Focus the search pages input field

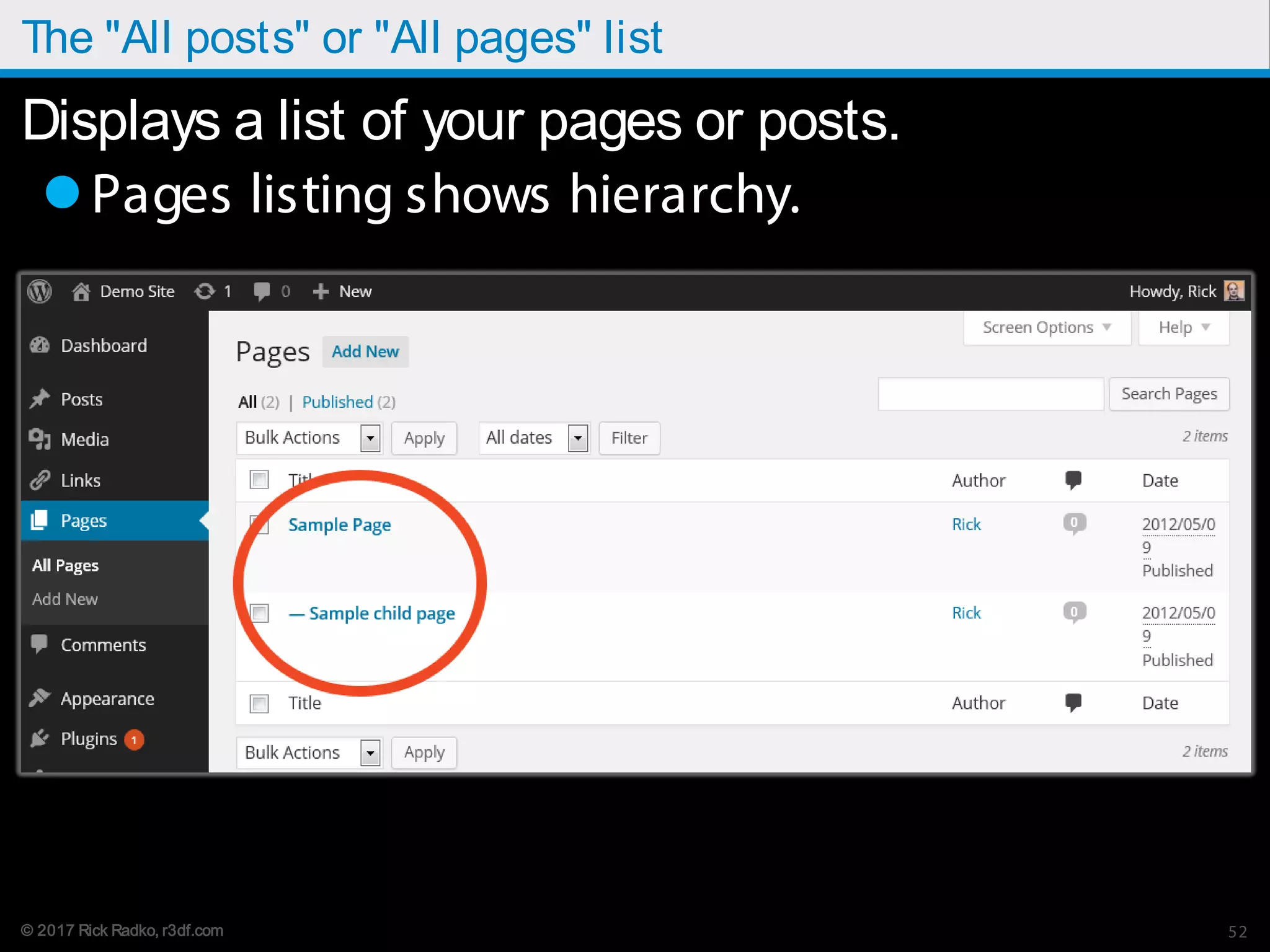tap(991, 394)
